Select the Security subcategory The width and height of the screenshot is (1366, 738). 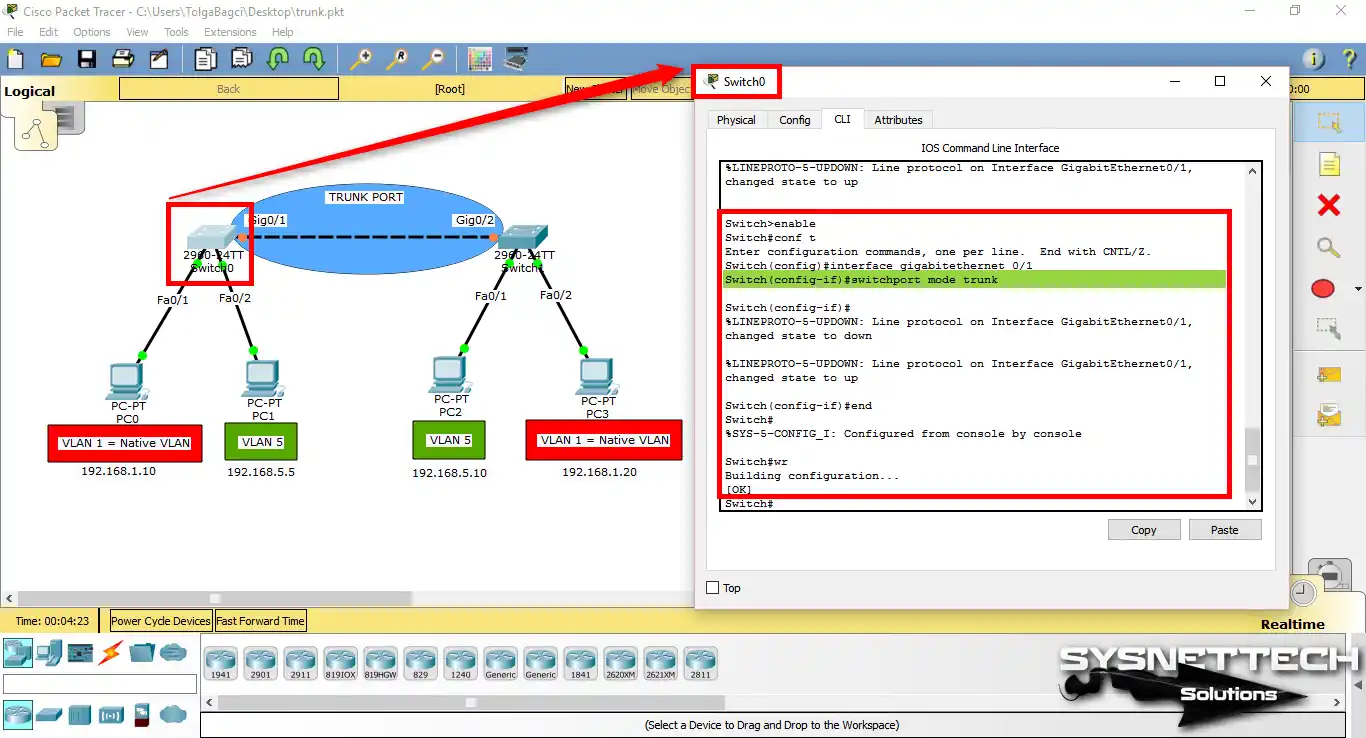coord(142,714)
